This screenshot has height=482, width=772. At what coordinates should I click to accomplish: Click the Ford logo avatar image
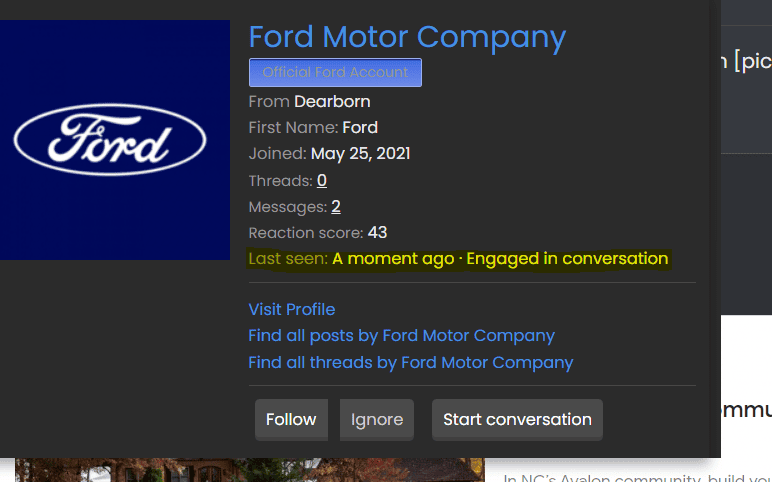115,140
